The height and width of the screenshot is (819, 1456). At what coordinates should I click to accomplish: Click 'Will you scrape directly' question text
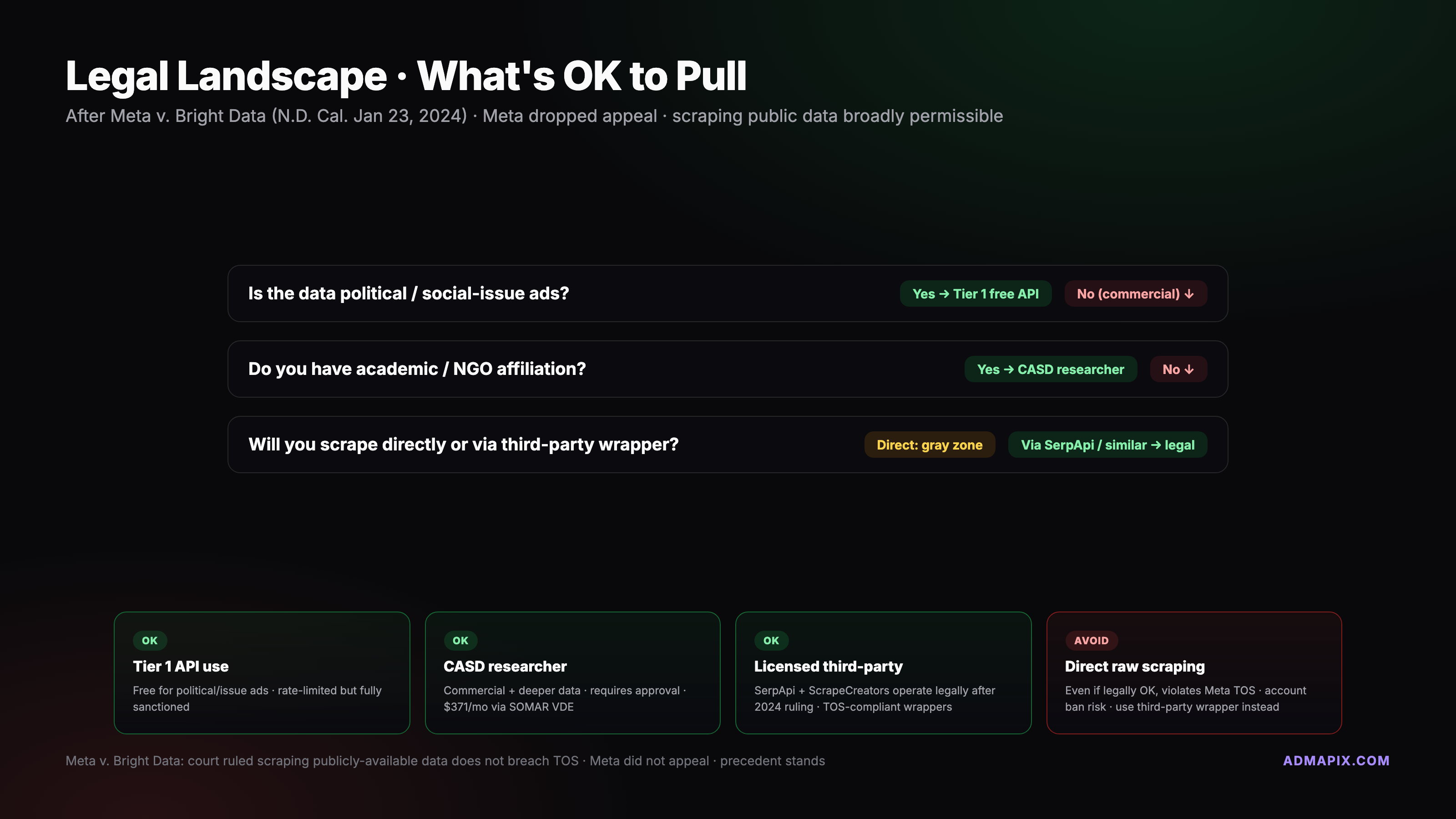(x=463, y=445)
